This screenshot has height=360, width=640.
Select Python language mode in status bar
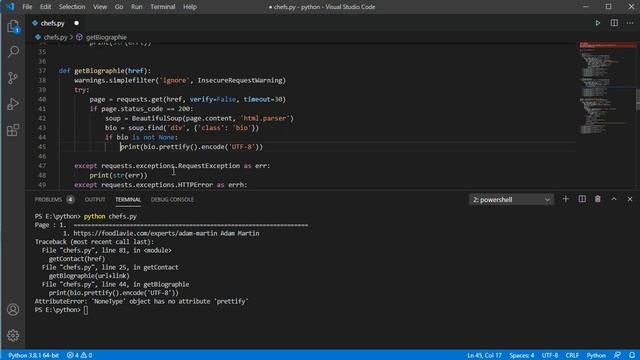pyautogui.click(x=596, y=356)
